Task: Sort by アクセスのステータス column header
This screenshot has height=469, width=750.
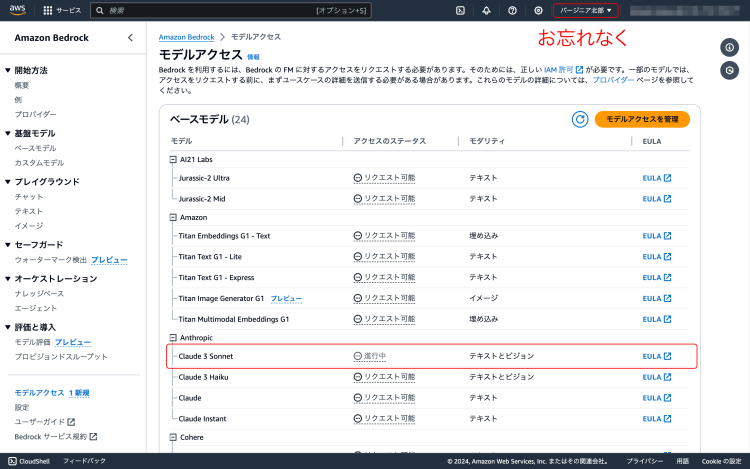Action: 389,141
